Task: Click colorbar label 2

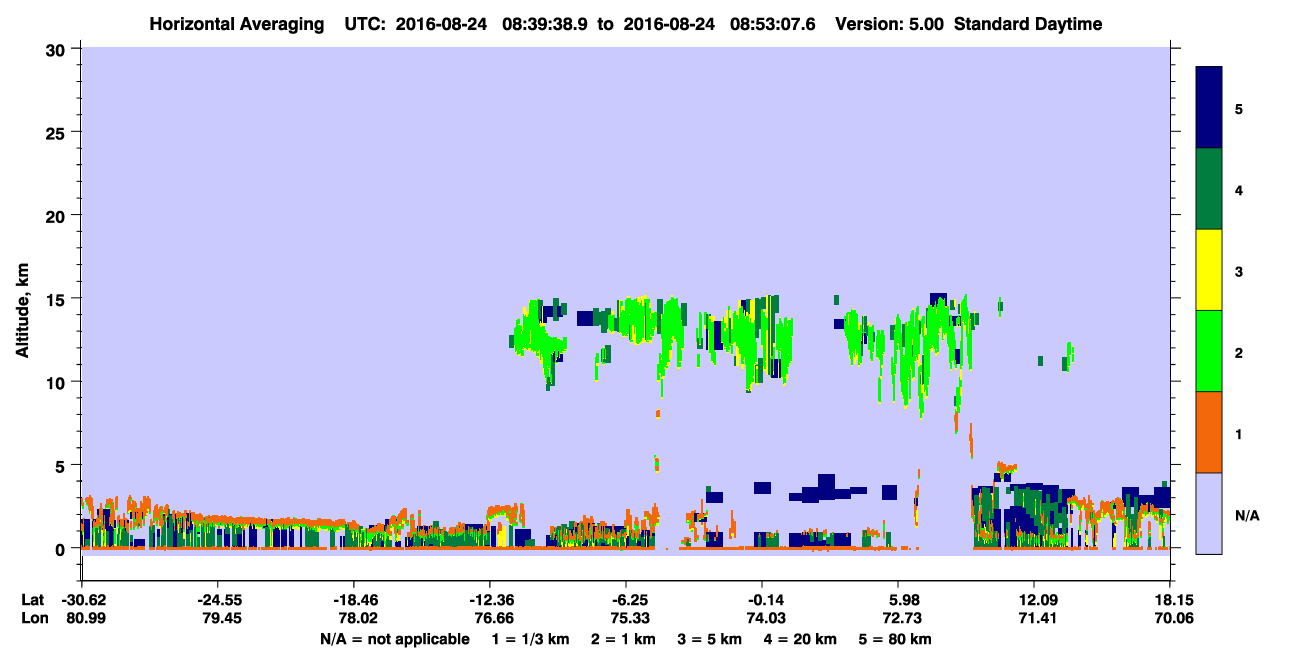Action: click(x=1239, y=353)
